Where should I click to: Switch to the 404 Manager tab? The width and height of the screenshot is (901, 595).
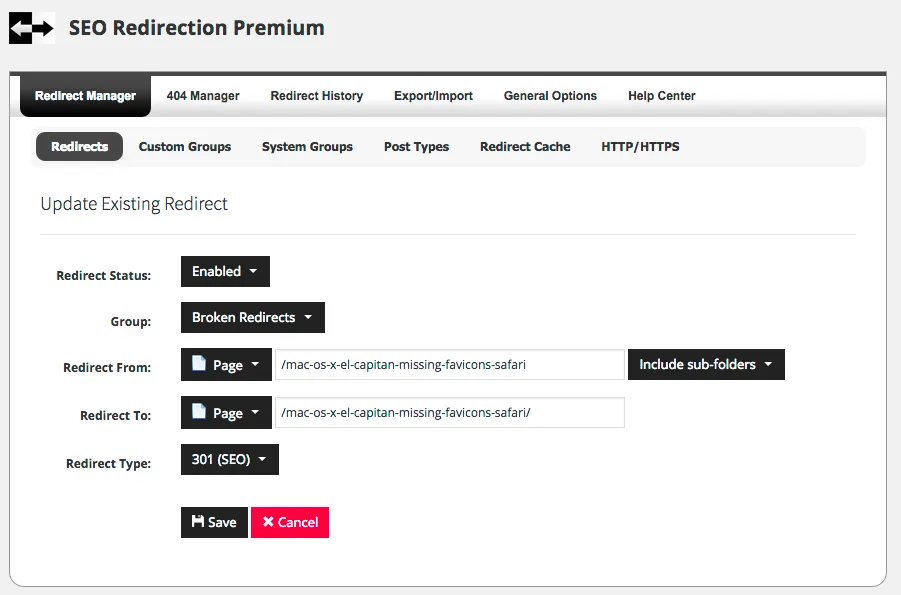pos(203,96)
